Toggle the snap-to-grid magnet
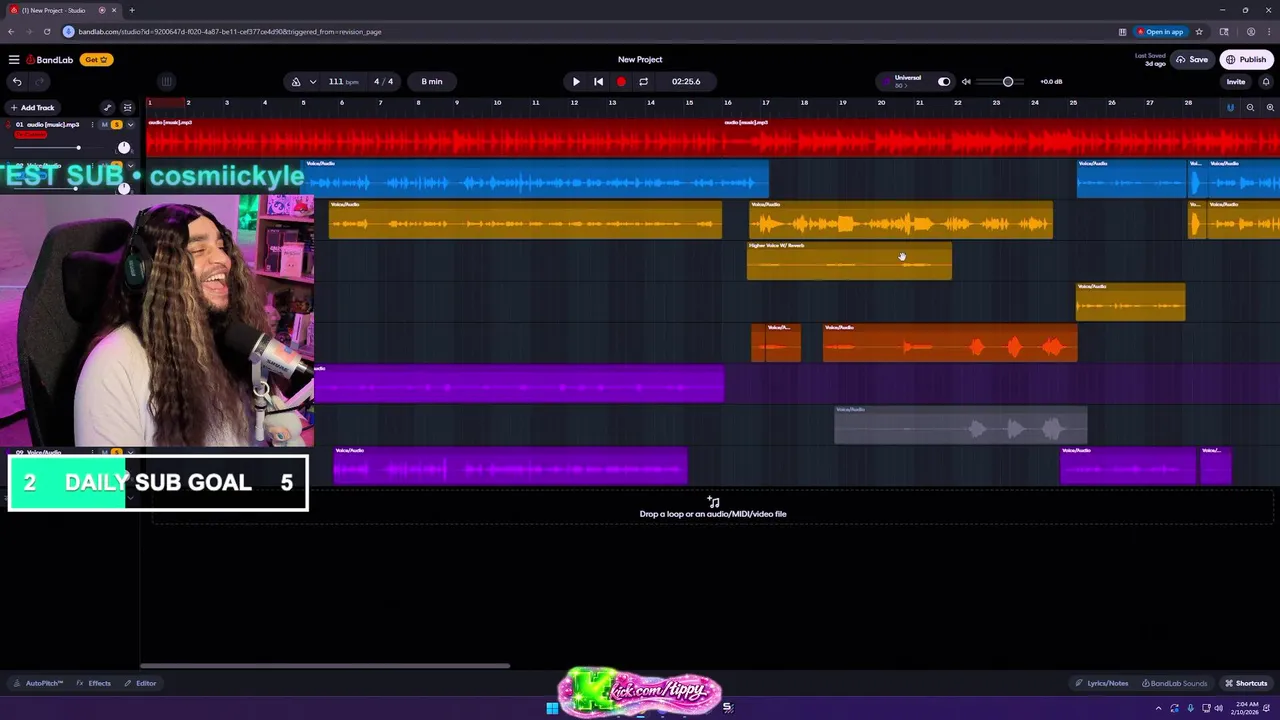This screenshot has height=720, width=1280. tap(1231, 108)
